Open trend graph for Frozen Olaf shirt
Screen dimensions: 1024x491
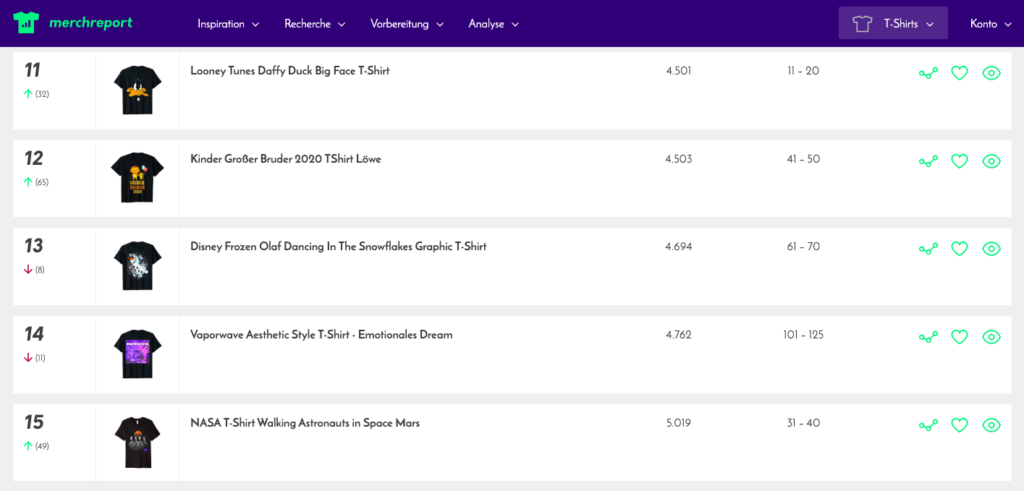928,249
